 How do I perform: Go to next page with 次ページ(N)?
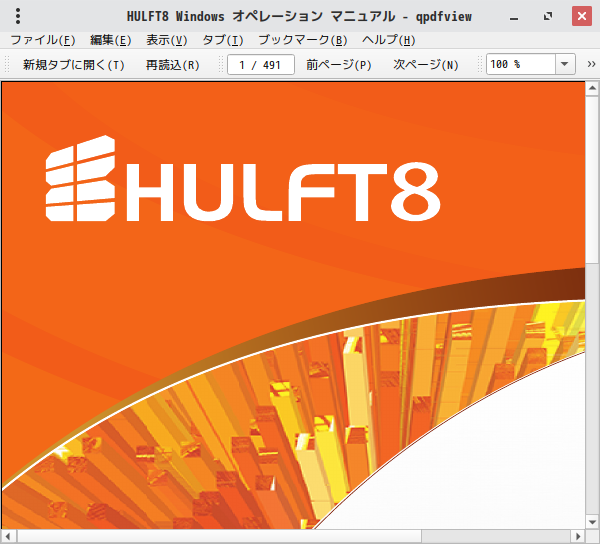tap(426, 65)
